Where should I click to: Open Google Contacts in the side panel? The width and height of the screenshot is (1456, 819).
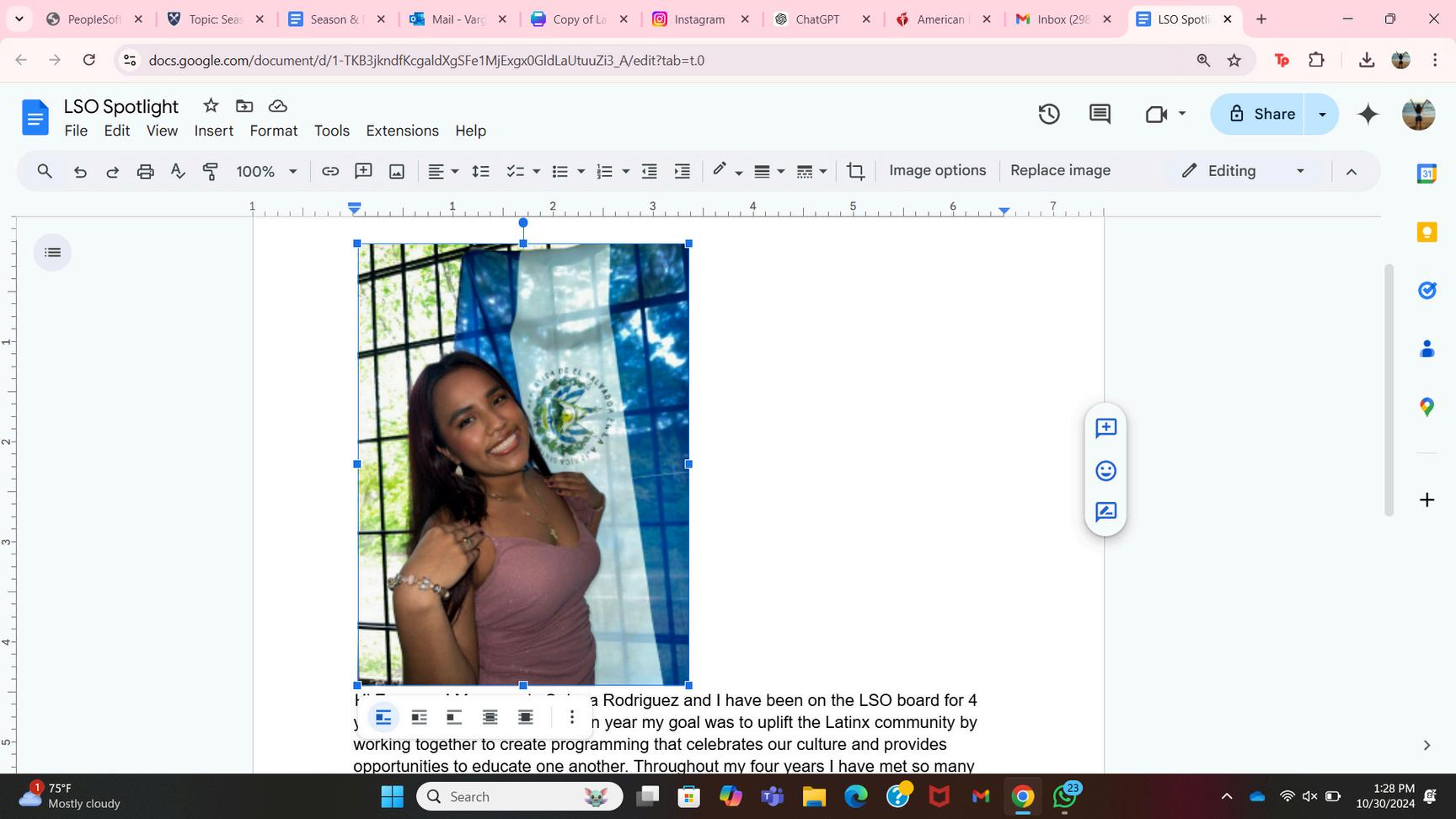coord(1427,348)
